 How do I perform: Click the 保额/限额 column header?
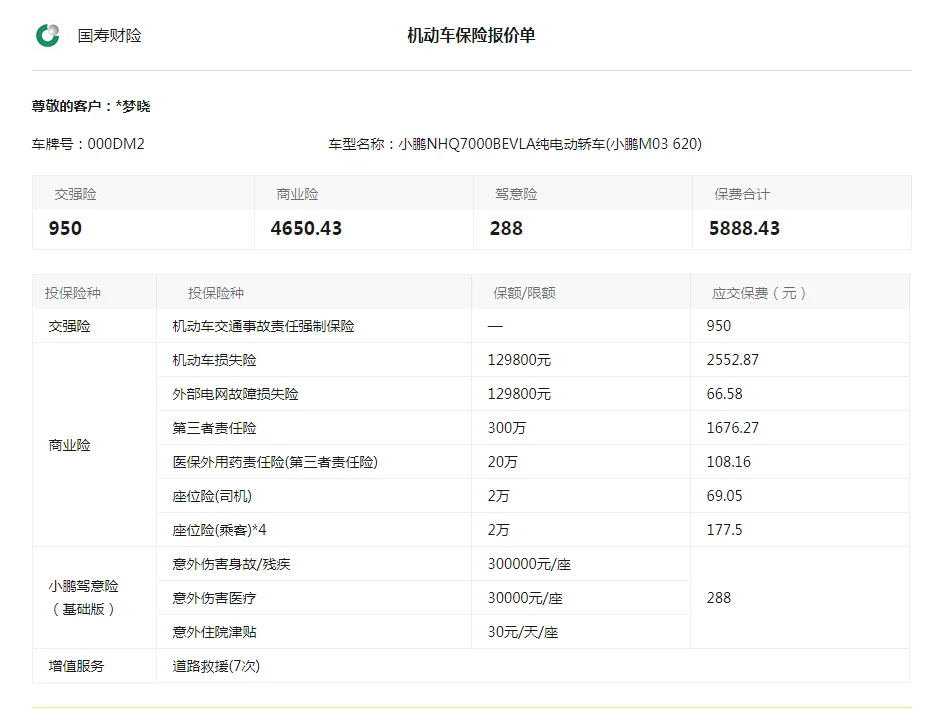click(x=524, y=293)
